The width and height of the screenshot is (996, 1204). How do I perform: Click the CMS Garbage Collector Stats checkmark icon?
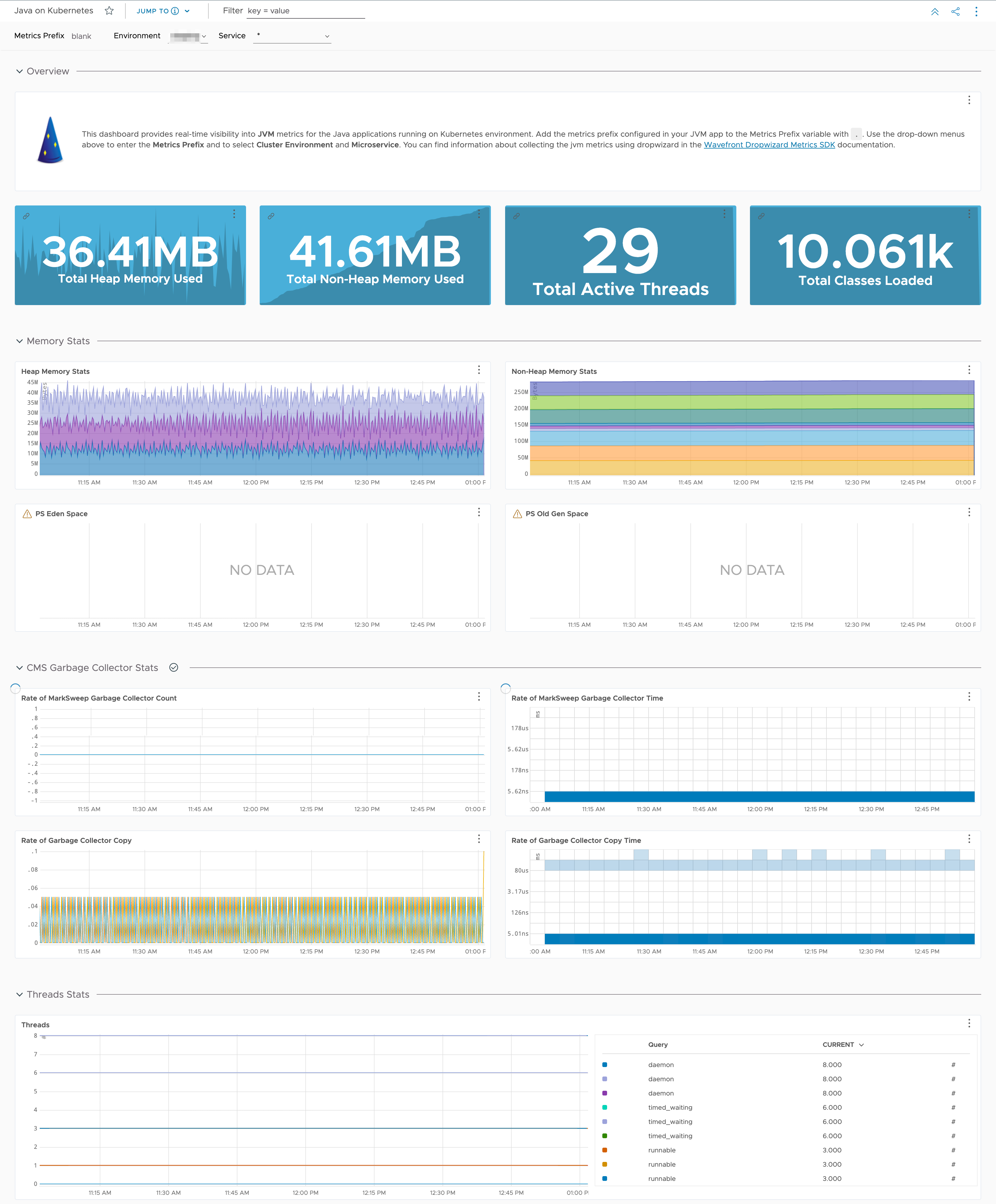pyautogui.click(x=176, y=668)
